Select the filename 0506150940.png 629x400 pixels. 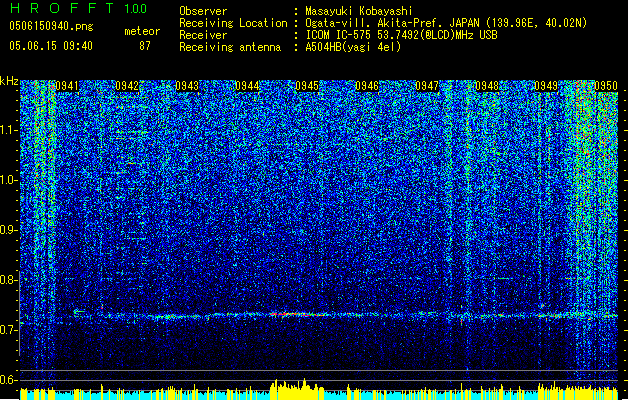pos(51,26)
